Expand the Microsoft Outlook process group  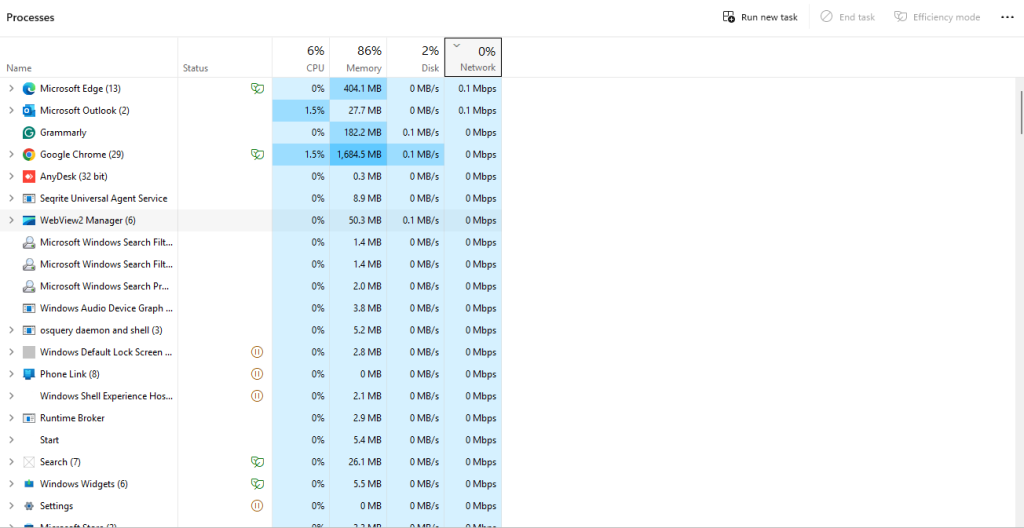(x=10, y=110)
